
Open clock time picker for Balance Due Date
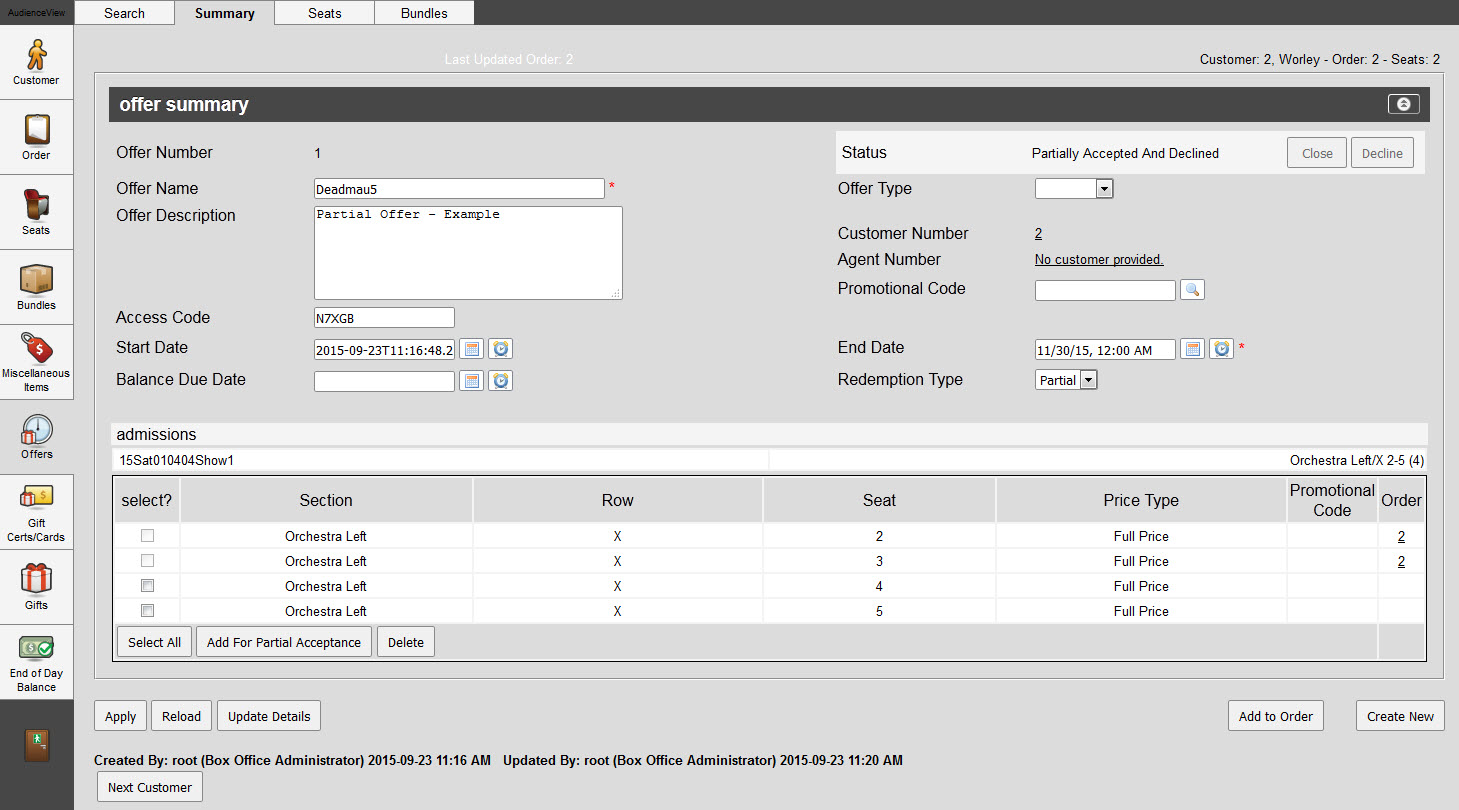coord(501,381)
